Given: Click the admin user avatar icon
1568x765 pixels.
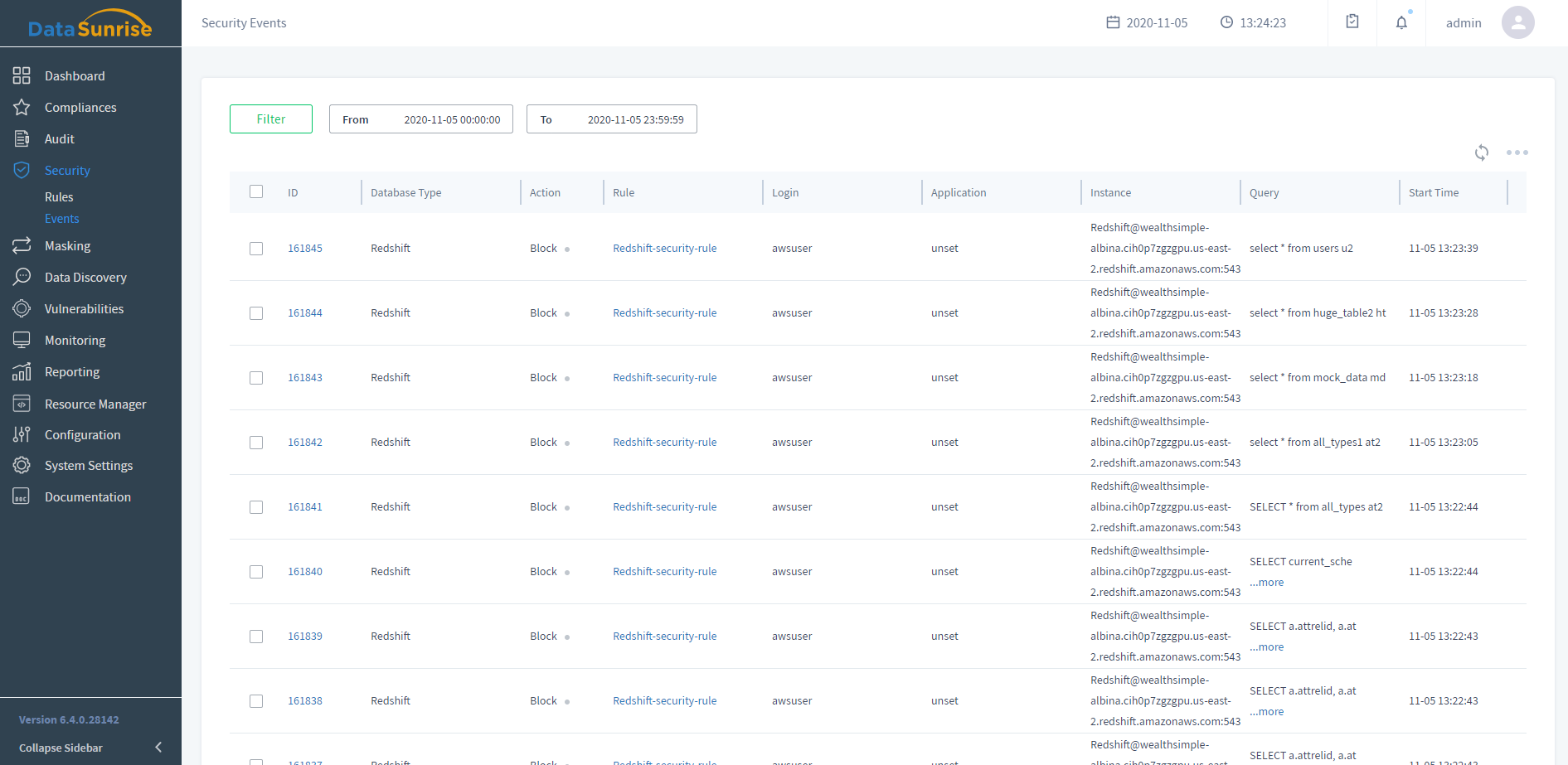Looking at the screenshot, I should click(x=1517, y=22).
